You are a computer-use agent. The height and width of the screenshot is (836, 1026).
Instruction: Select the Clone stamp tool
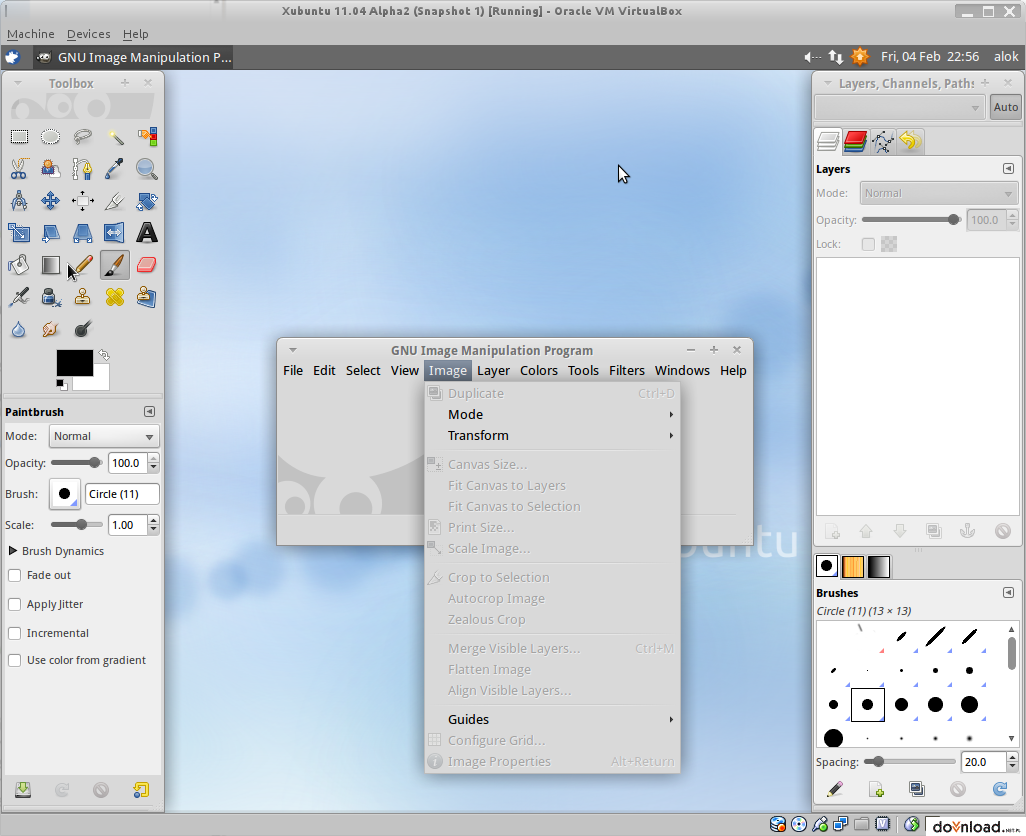click(82, 297)
